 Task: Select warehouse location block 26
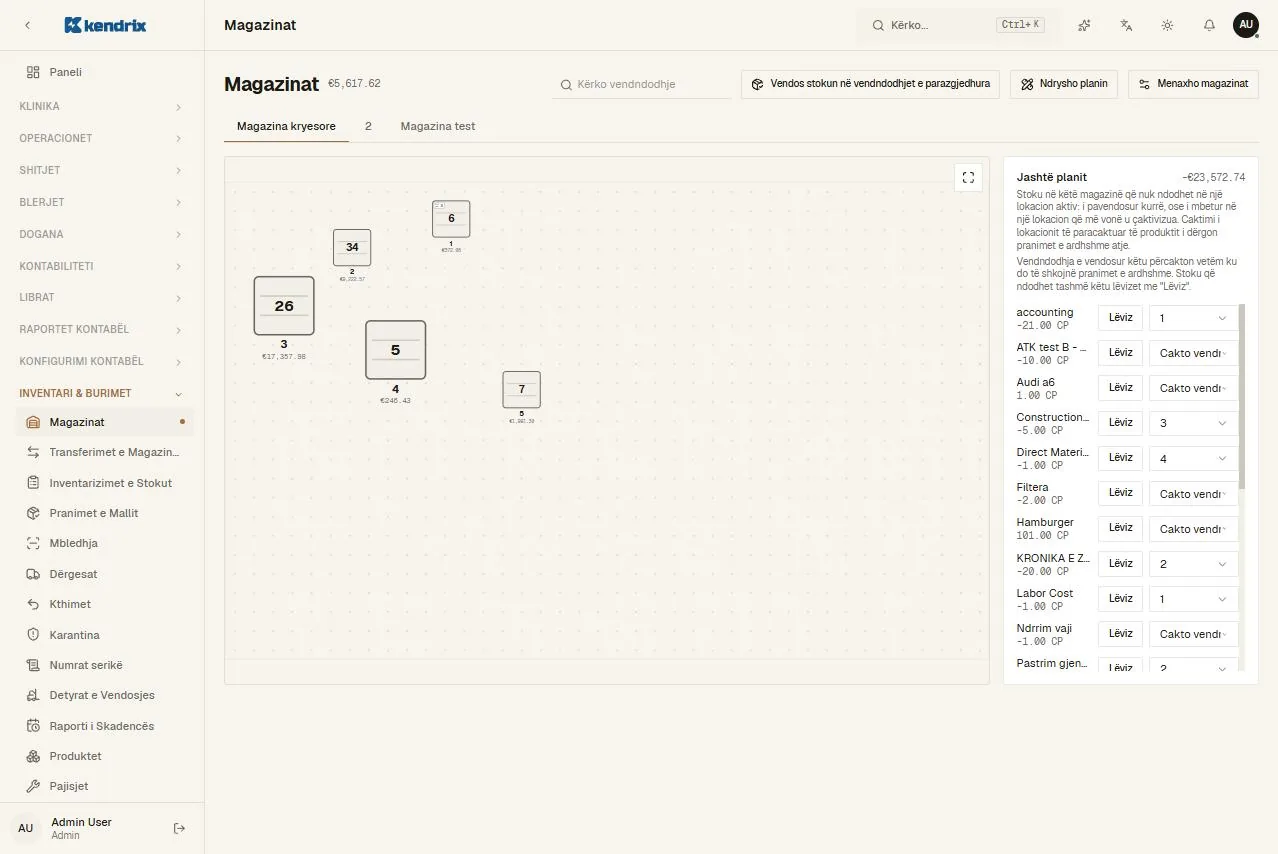tap(284, 306)
